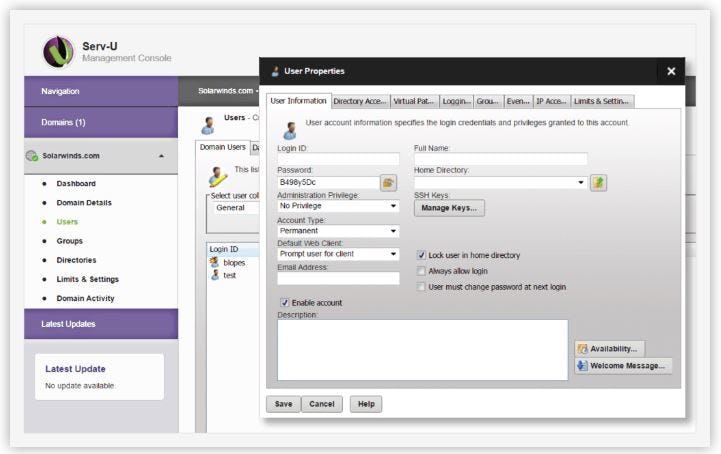The image size is (721, 454).
Task: Click the test user icon
Action: (x=215, y=275)
